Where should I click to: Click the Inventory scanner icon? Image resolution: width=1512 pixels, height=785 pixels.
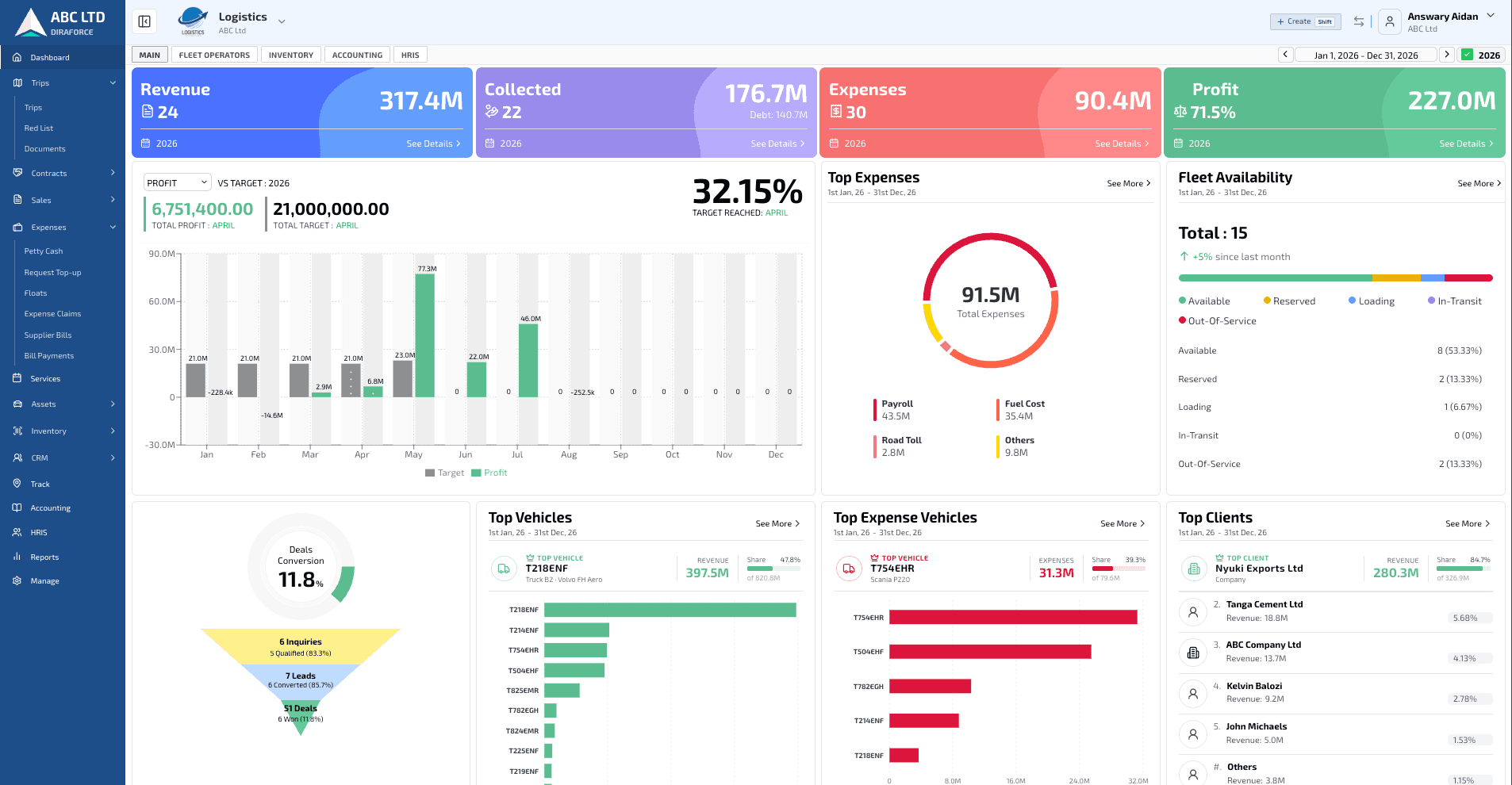click(x=17, y=431)
